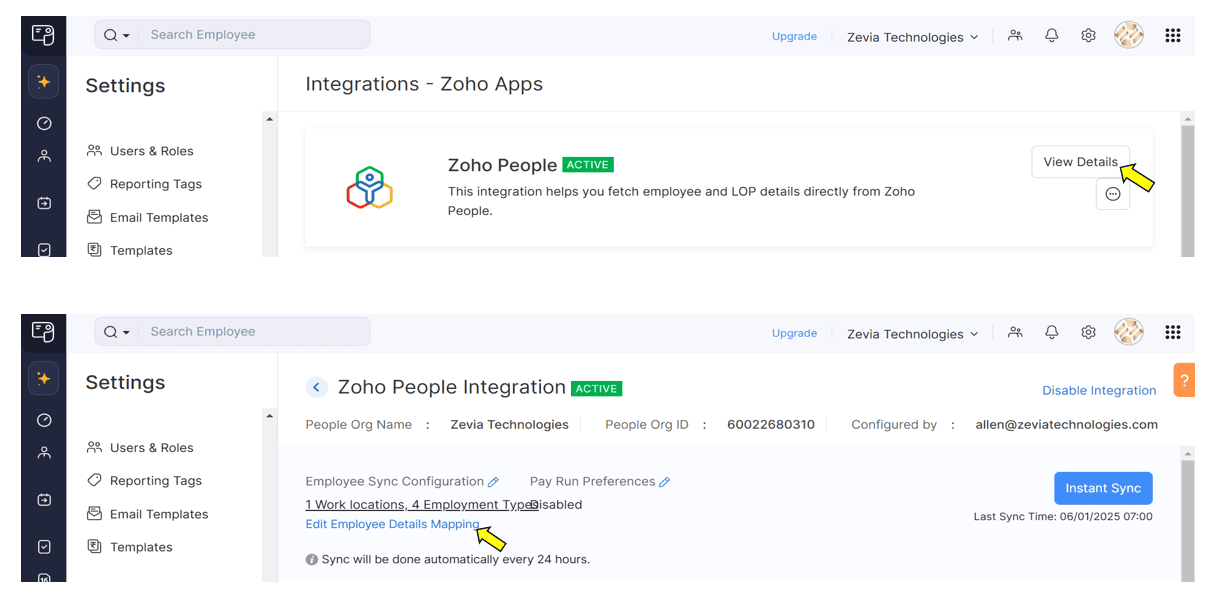Image resolution: width=1224 pixels, height=606 pixels.
Task: Click Disable Integration link
Action: point(1099,390)
